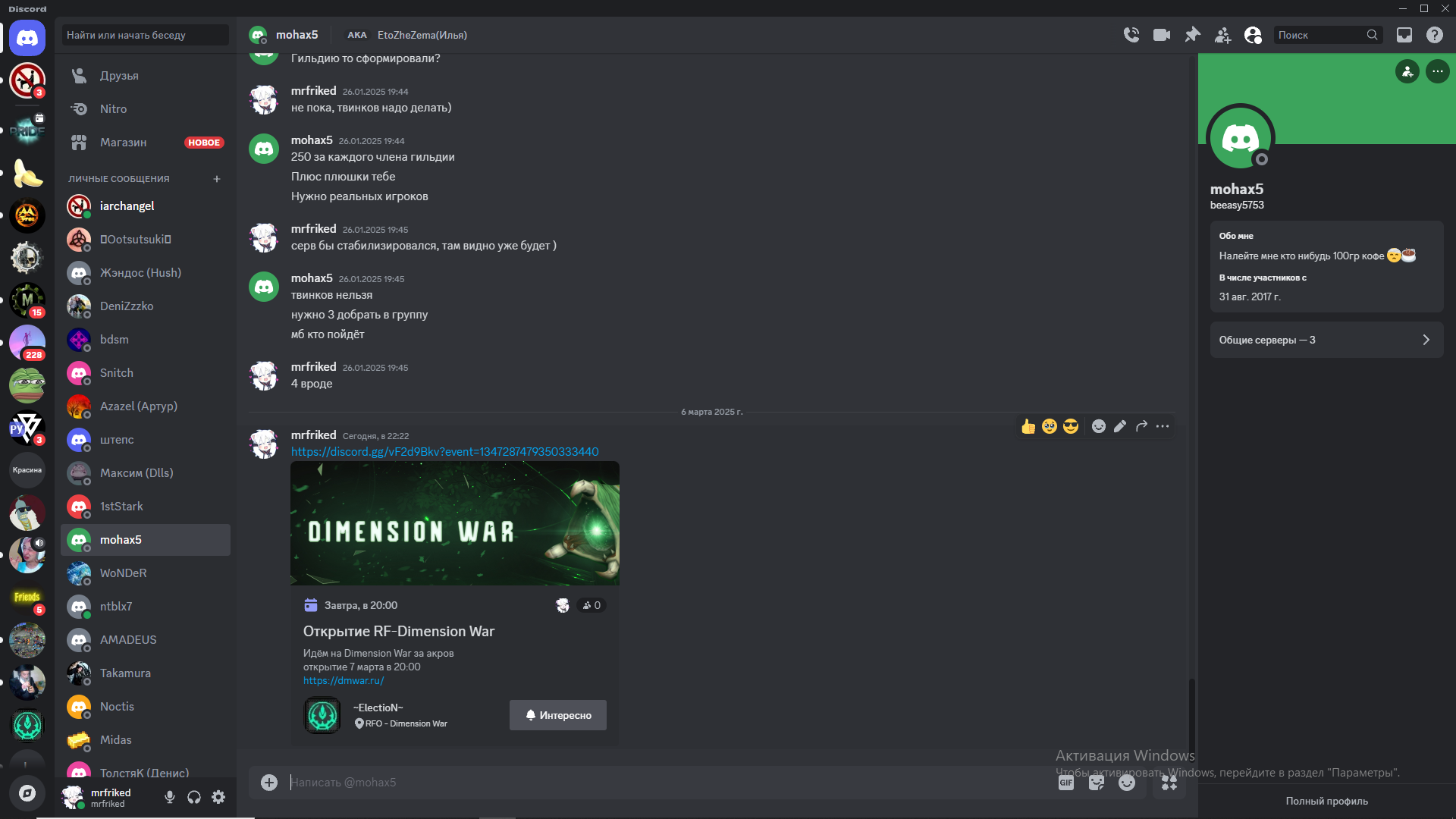Open the Discord home button

coord(27,38)
